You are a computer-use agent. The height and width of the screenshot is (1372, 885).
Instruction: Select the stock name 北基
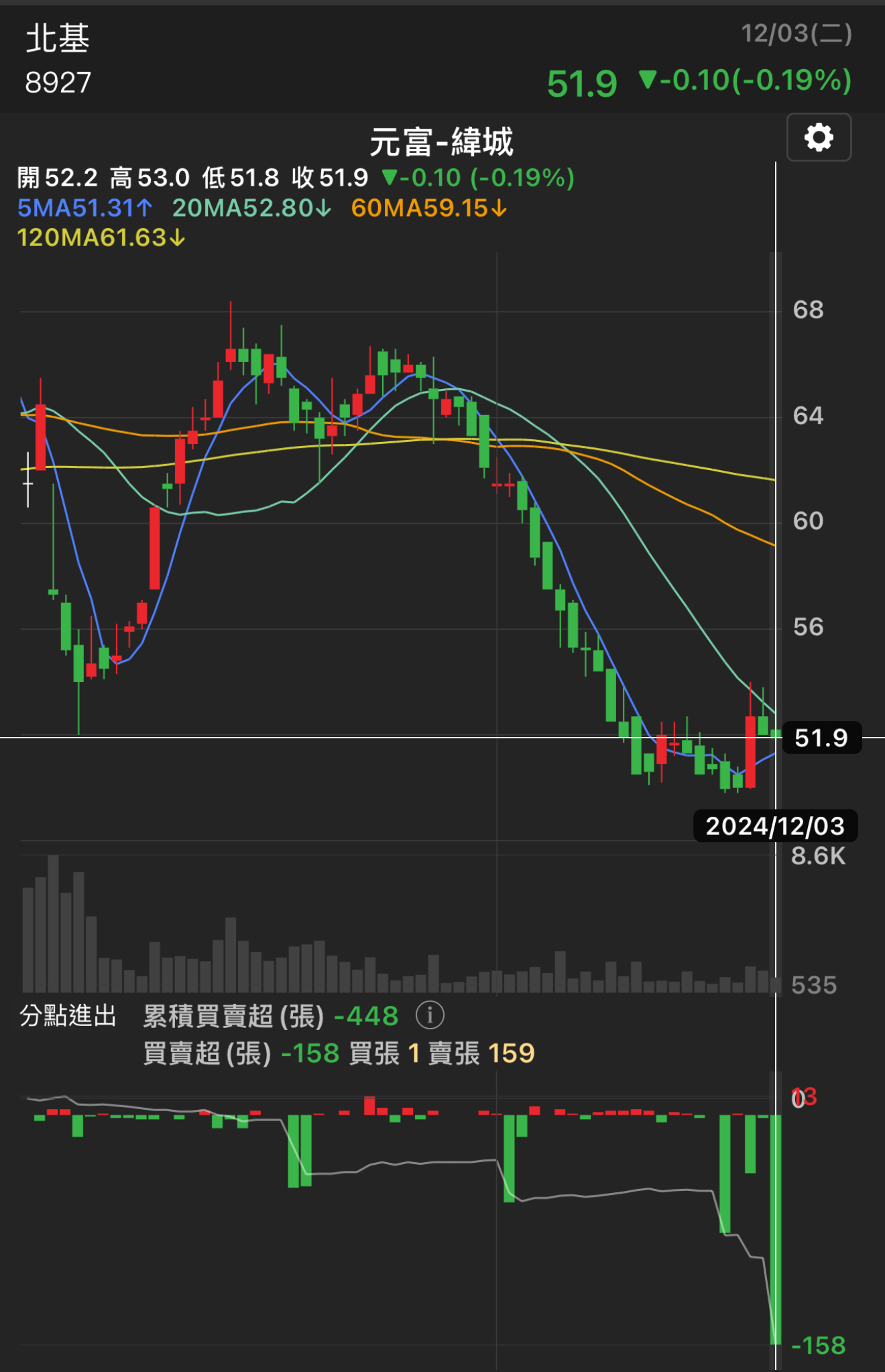[58, 38]
